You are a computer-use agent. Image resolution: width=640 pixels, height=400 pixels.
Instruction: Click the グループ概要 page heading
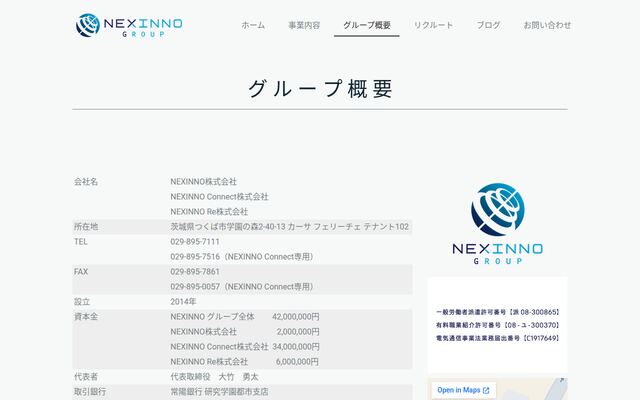click(320, 89)
